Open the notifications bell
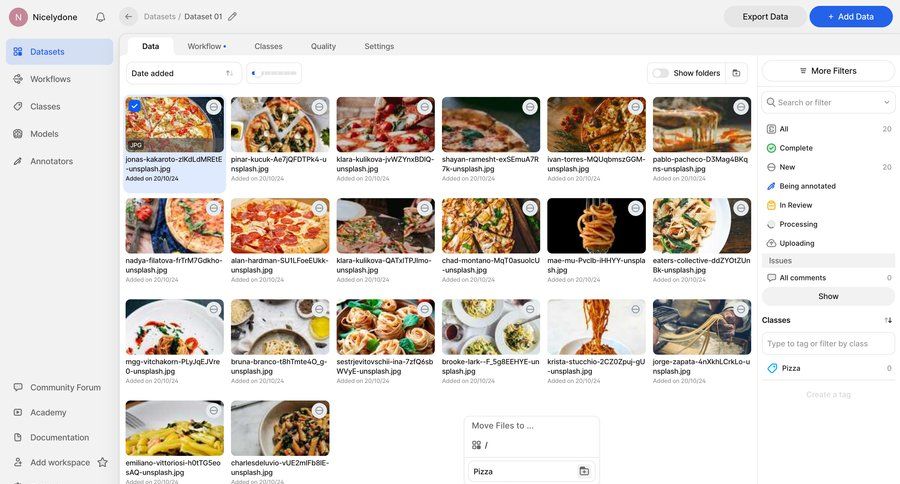 (100, 17)
